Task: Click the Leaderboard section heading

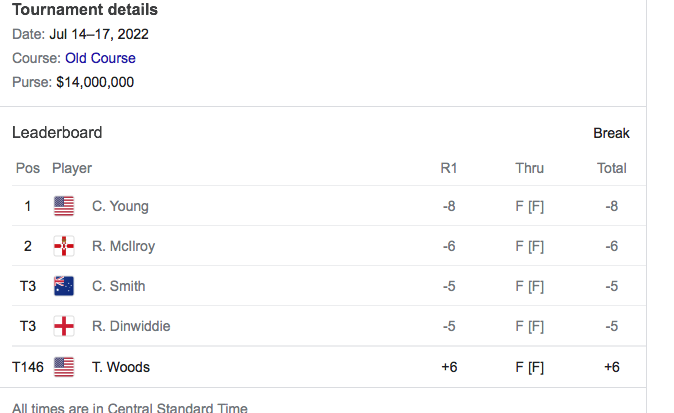Action: (x=57, y=132)
